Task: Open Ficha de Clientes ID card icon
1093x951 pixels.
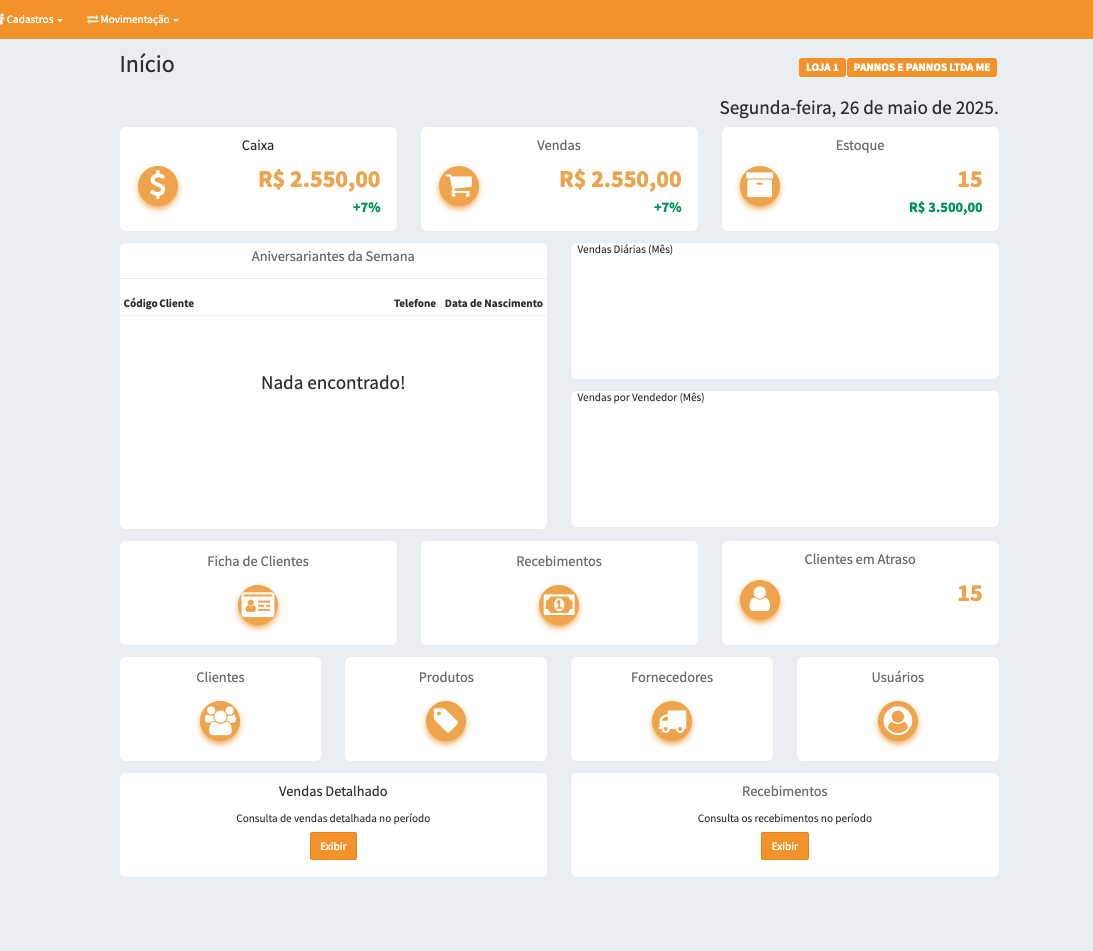Action: pyautogui.click(x=258, y=605)
